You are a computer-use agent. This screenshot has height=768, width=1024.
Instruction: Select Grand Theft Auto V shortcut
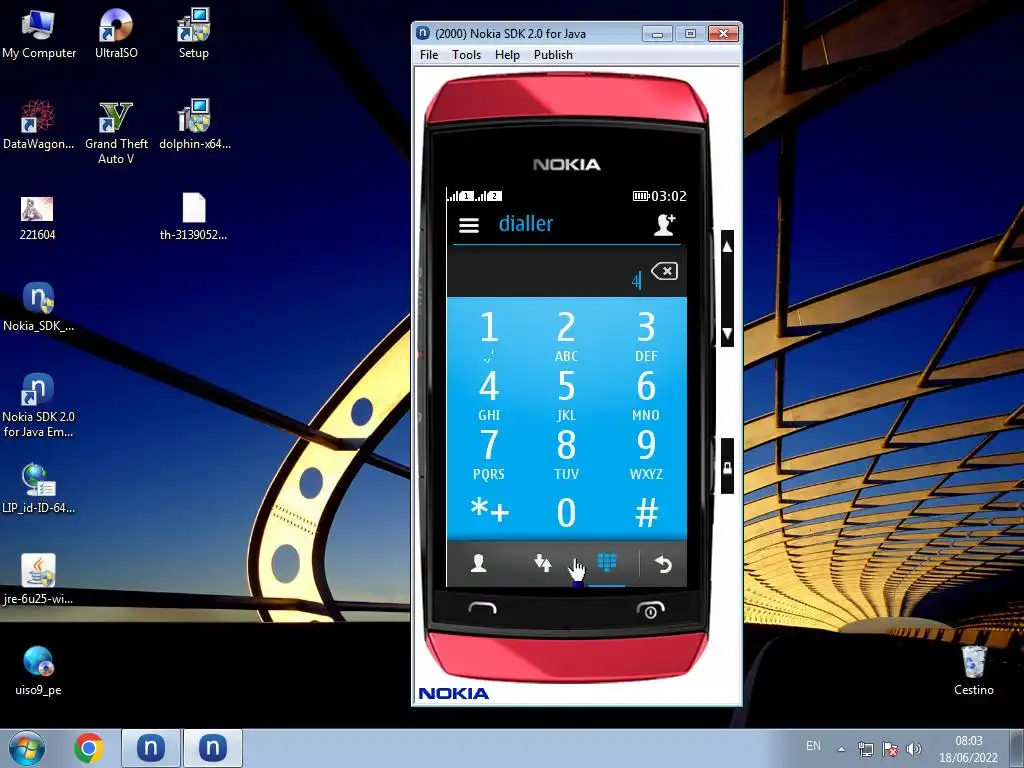click(x=116, y=133)
